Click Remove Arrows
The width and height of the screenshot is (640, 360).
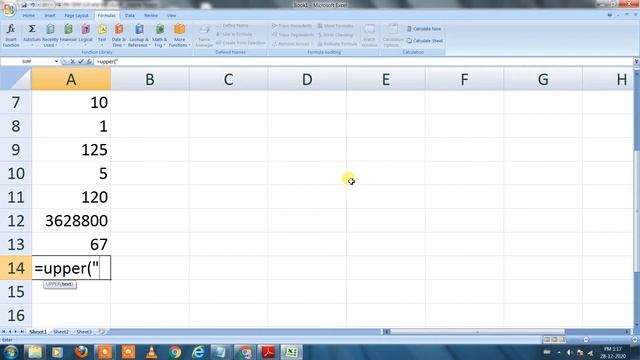(x=291, y=44)
